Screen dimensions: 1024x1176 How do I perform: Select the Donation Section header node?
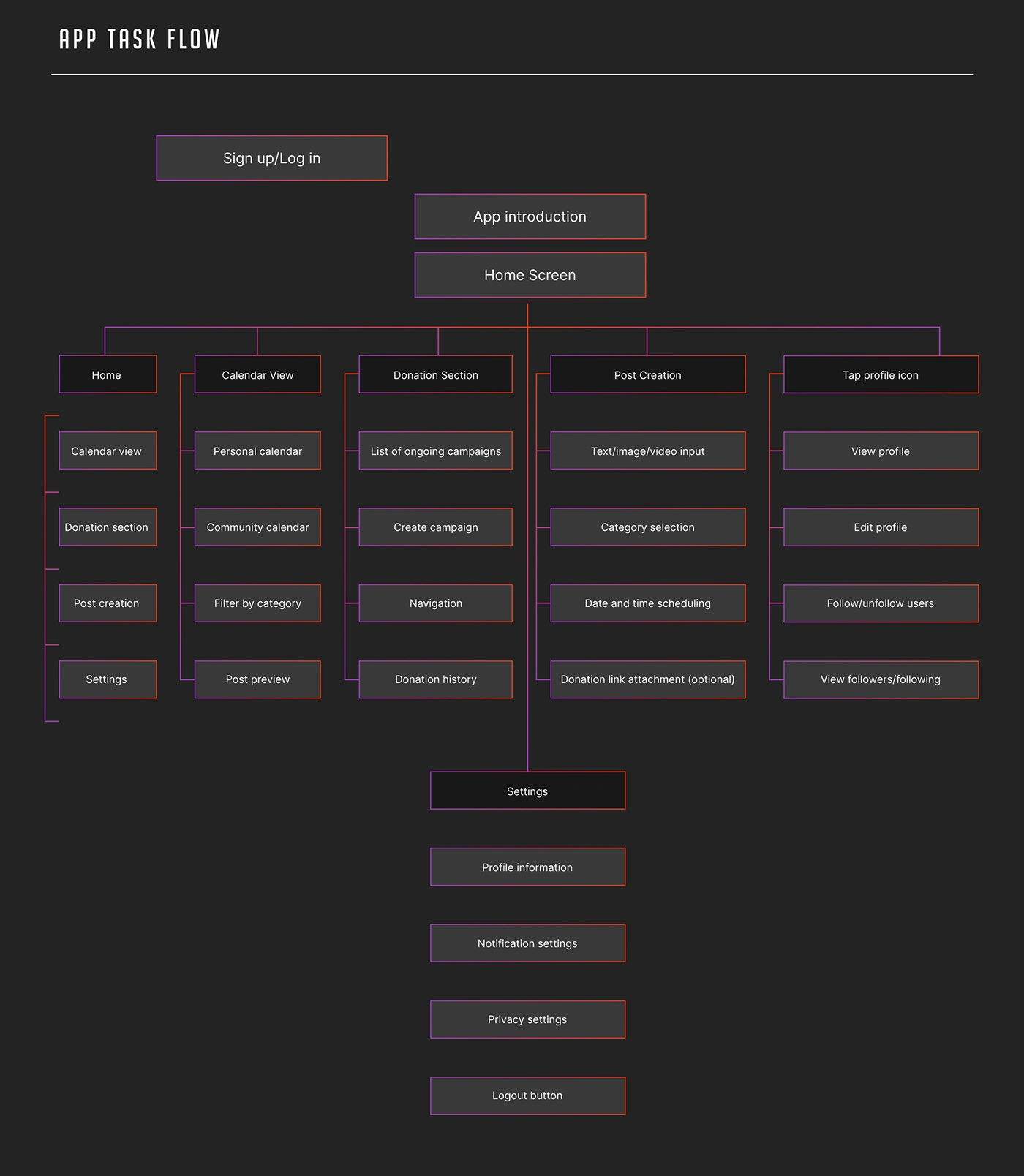pyautogui.click(x=436, y=374)
